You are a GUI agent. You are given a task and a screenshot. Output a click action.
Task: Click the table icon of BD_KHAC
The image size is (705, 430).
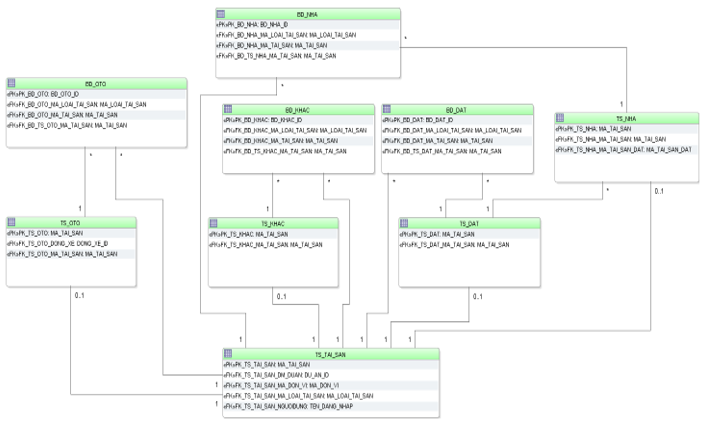click(x=228, y=109)
